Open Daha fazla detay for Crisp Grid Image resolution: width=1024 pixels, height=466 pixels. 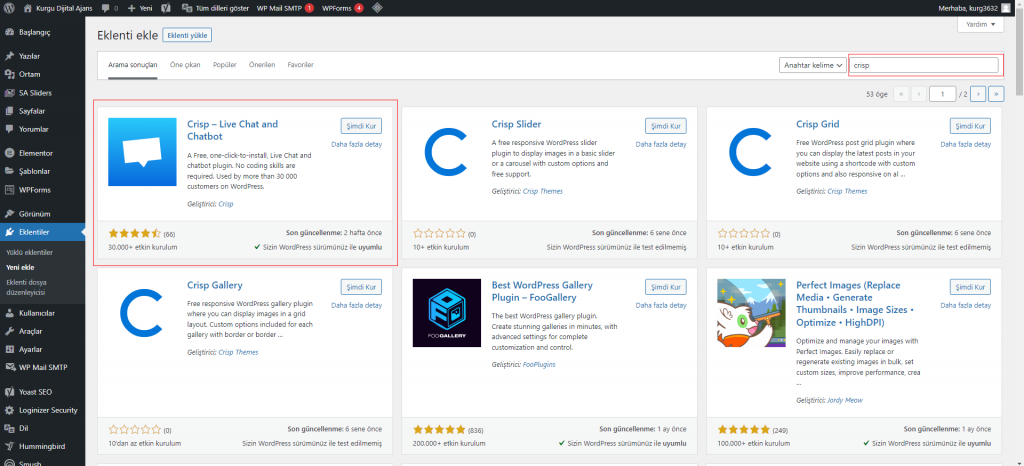965,144
